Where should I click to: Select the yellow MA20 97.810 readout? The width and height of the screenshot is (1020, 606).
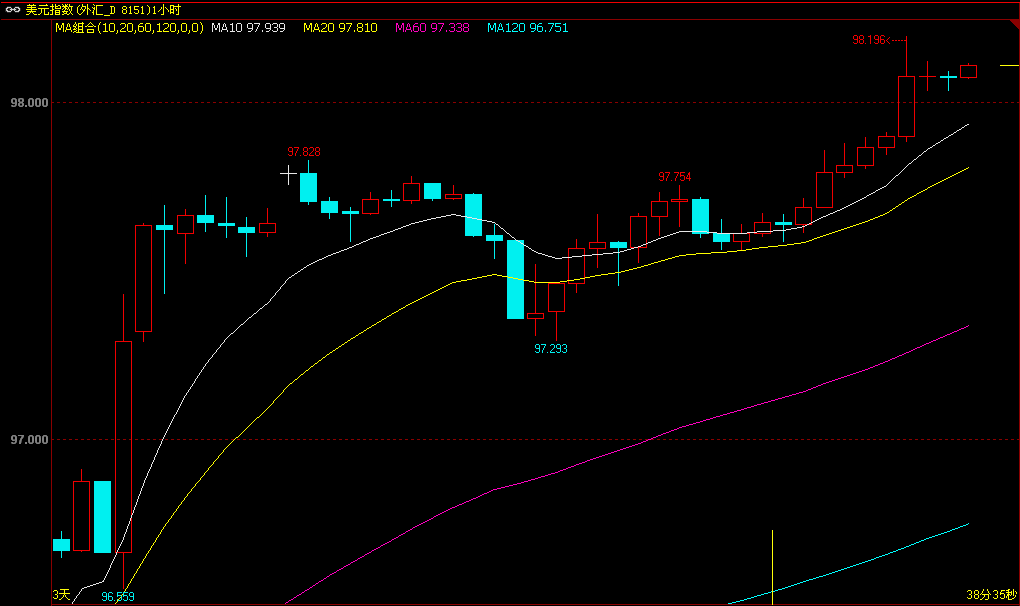pyautogui.click(x=340, y=27)
